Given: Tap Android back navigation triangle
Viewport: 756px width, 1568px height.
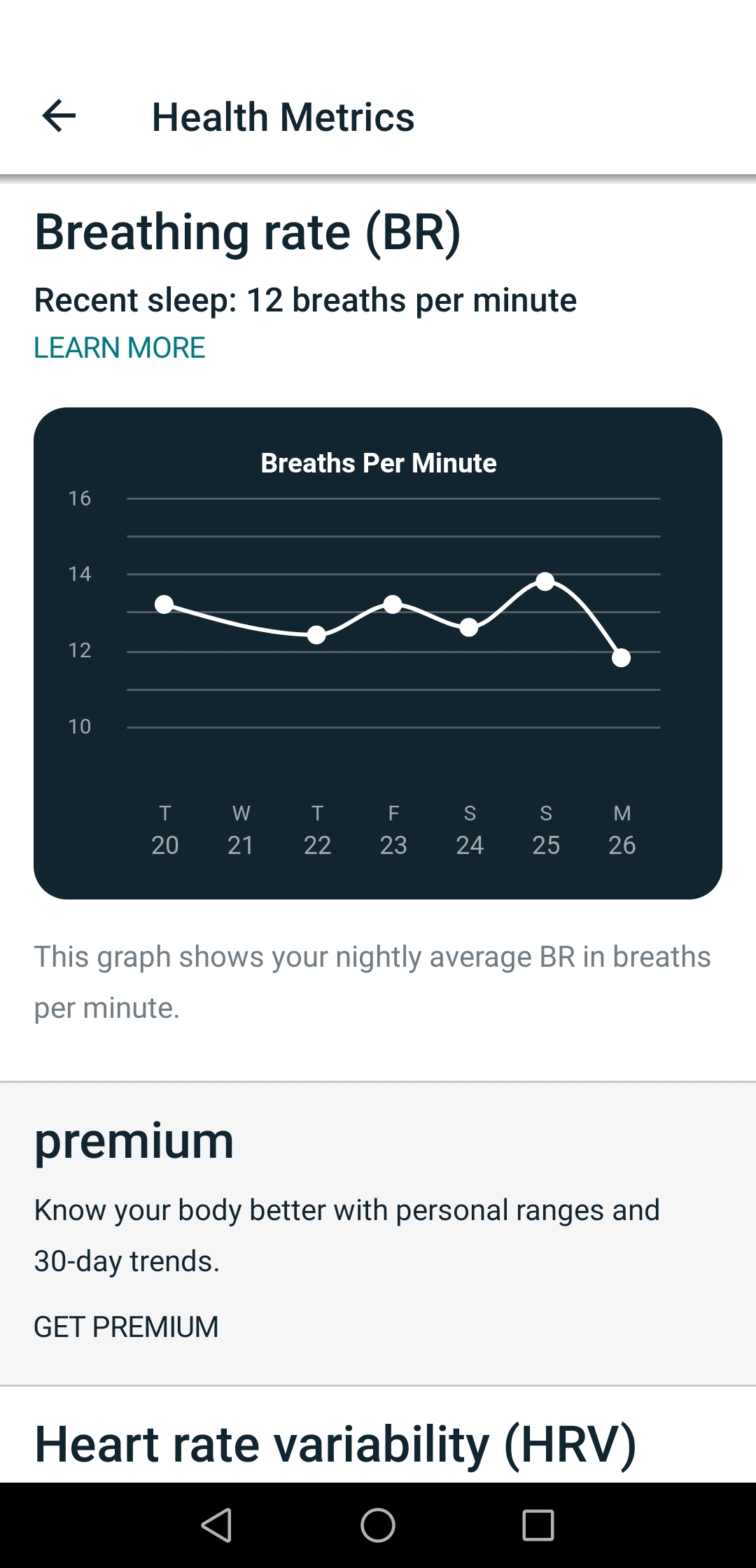Looking at the screenshot, I should pos(217,1525).
